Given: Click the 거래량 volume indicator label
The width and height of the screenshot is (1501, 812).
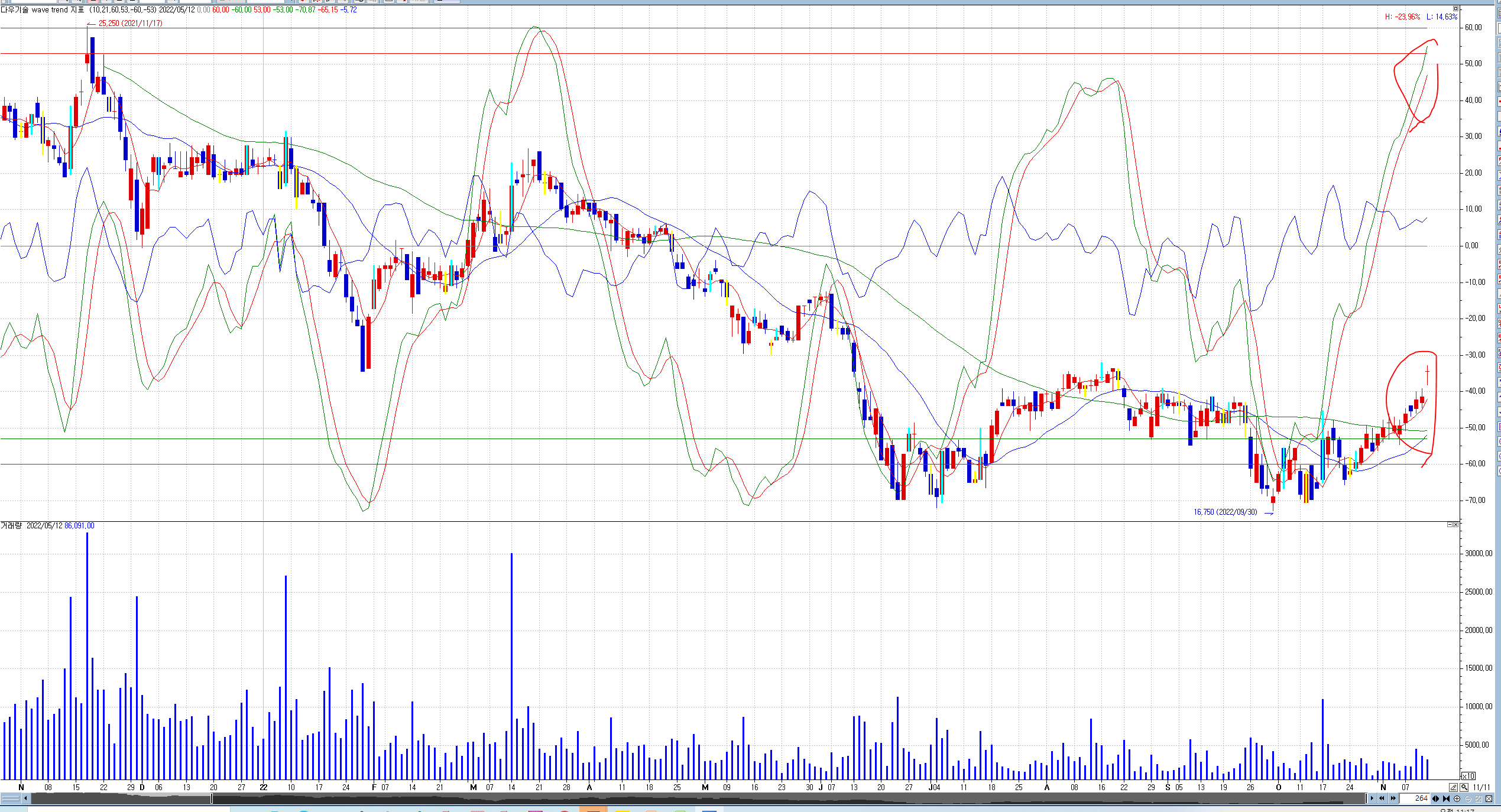Looking at the screenshot, I should (11, 525).
